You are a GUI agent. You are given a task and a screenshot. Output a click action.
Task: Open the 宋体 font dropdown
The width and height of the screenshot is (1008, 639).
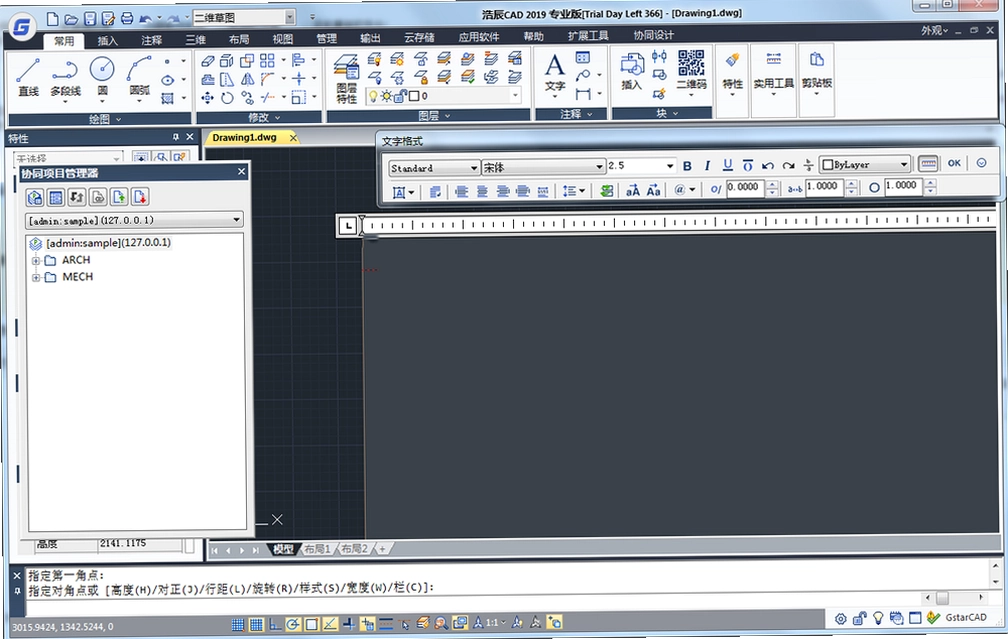coord(543,167)
